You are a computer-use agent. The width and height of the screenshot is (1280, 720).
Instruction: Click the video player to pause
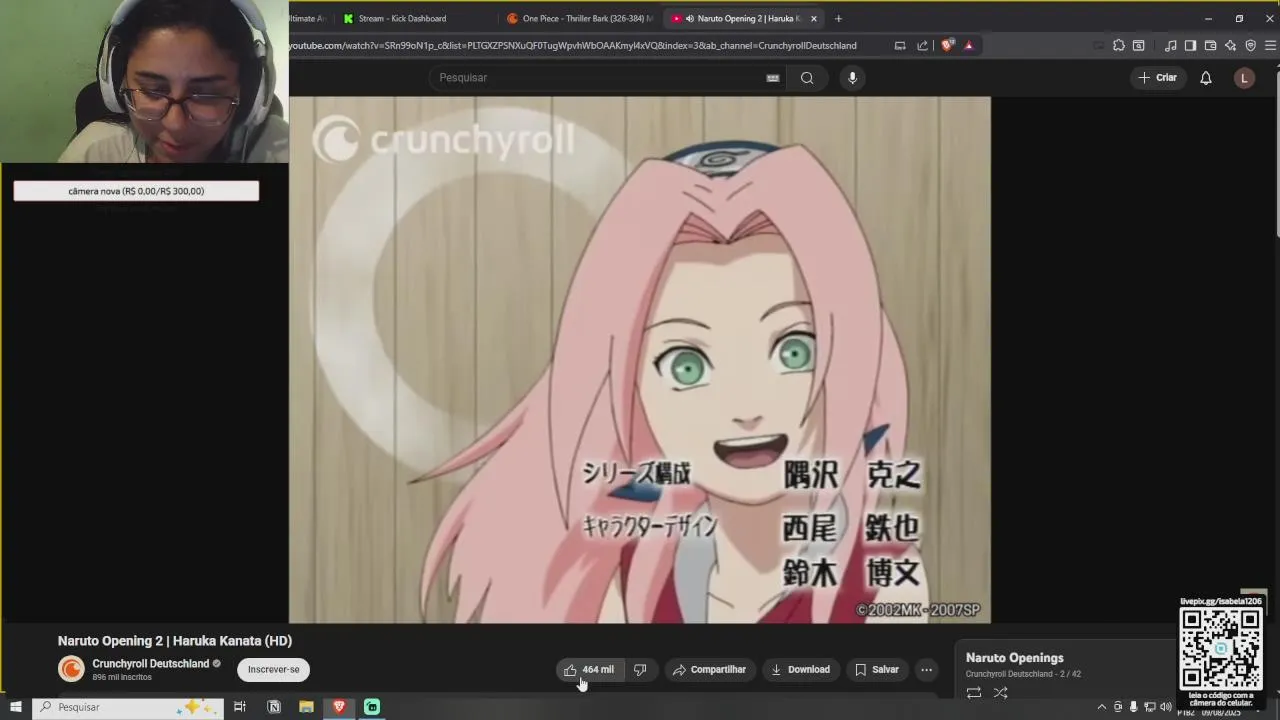tap(640, 360)
